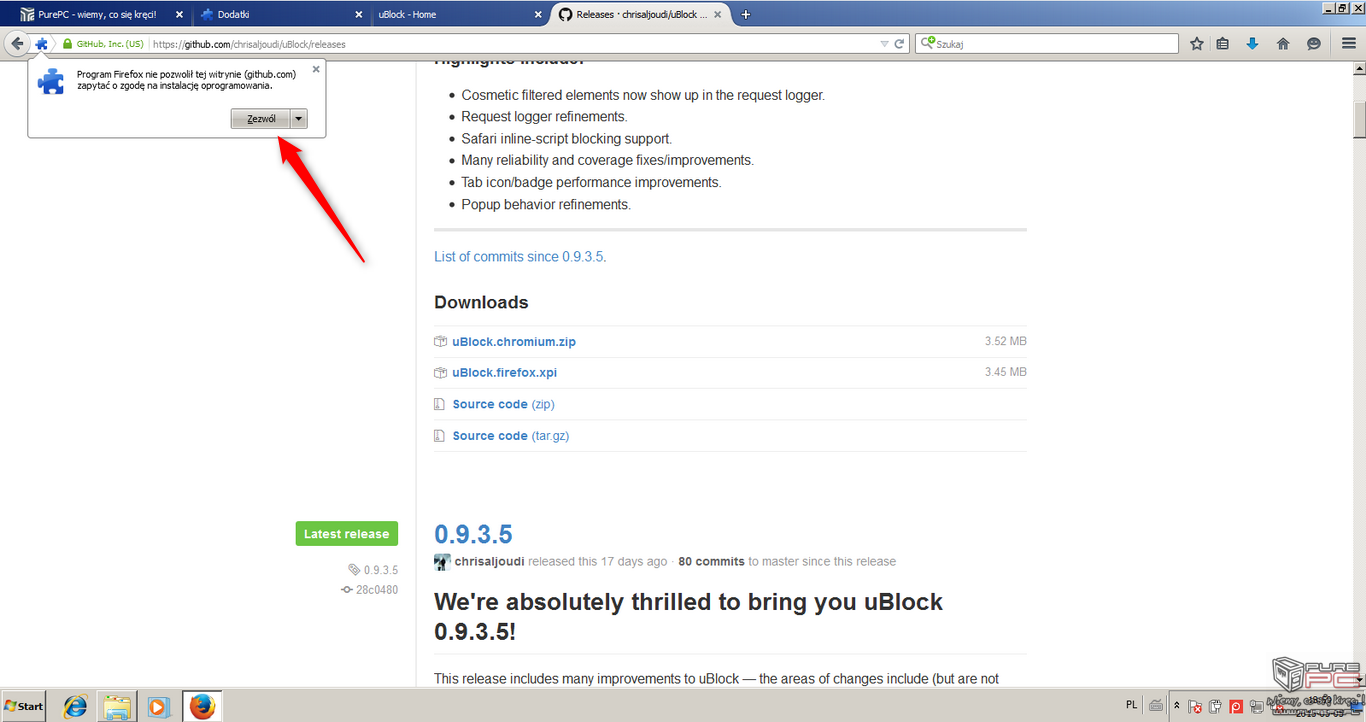This screenshot has width=1366, height=722.
Task: Close the uBlock - Home tab
Action: 538,14
